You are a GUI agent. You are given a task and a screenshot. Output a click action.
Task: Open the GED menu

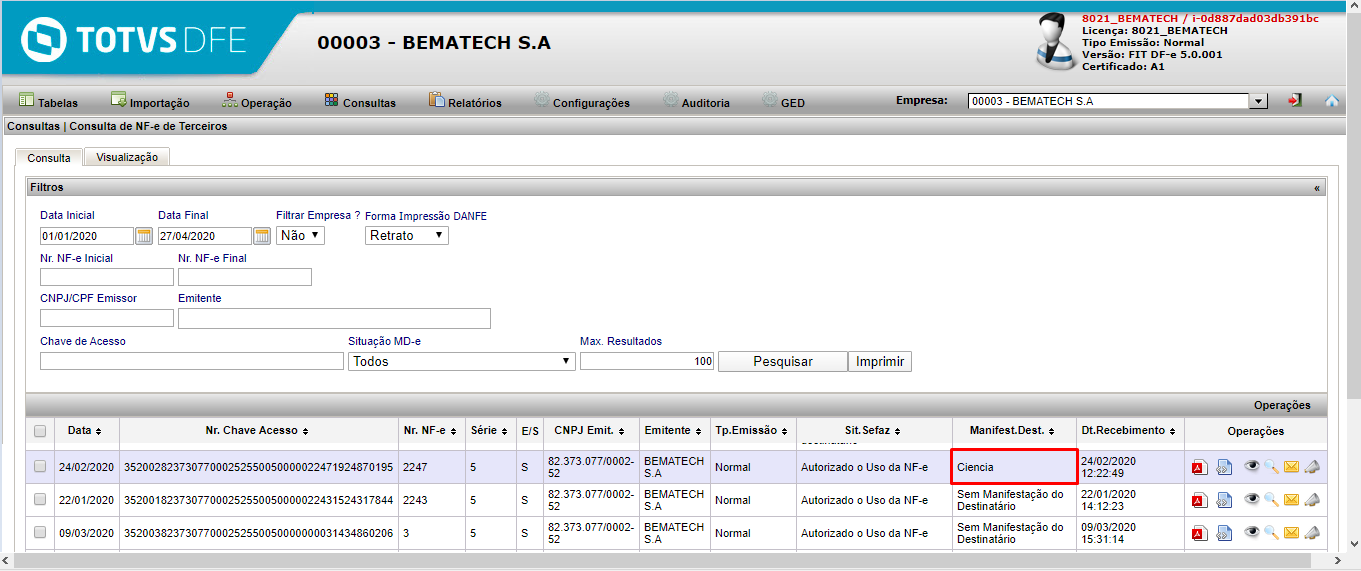783,101
